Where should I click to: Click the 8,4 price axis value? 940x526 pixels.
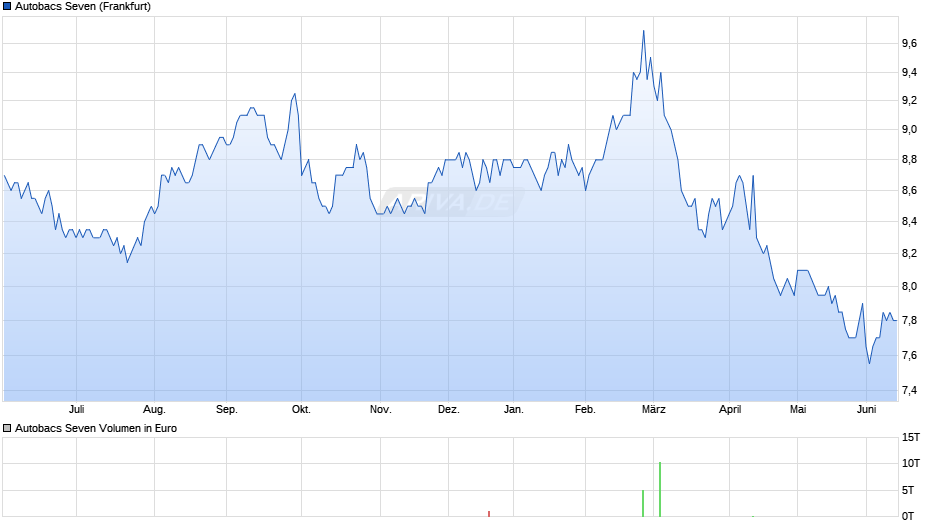pyautogui.click(x=909, y=222)
